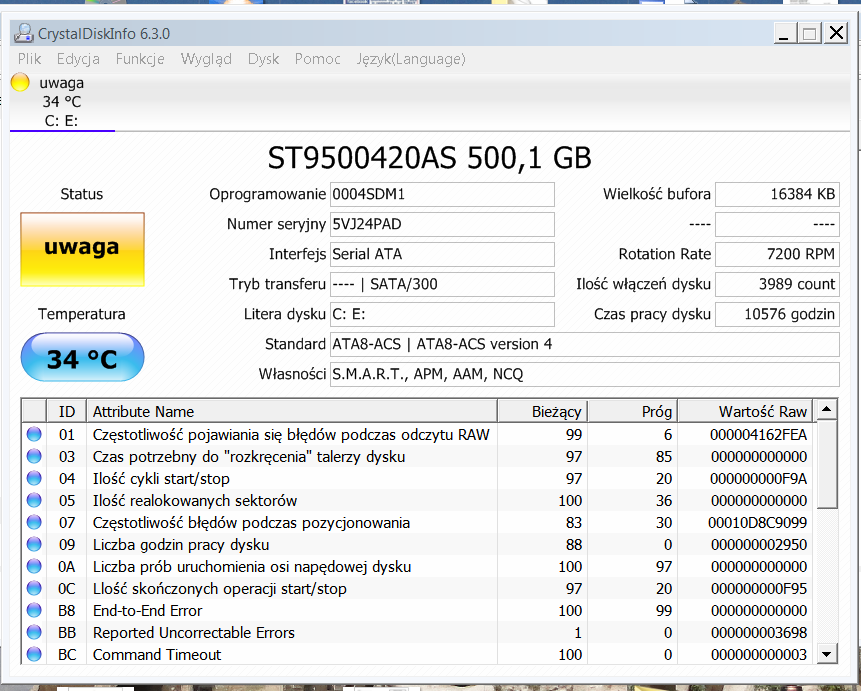Minimize the CrystalDiskInfo window
The width and height of the screenshot is (861, 691).
tap(784, 33)
